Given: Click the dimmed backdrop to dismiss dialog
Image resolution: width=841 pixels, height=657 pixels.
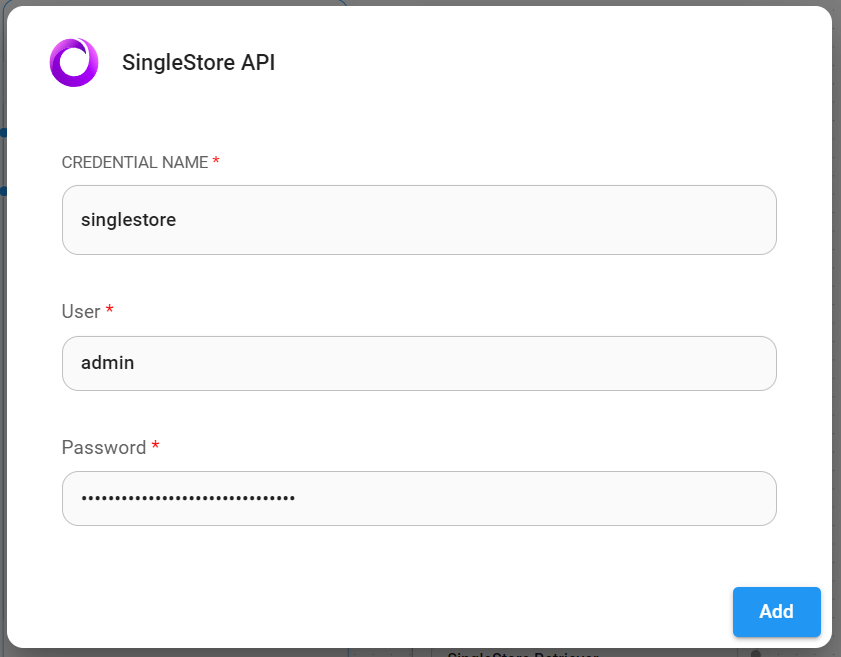Looking at the screenshot, I should coord(836,300).
